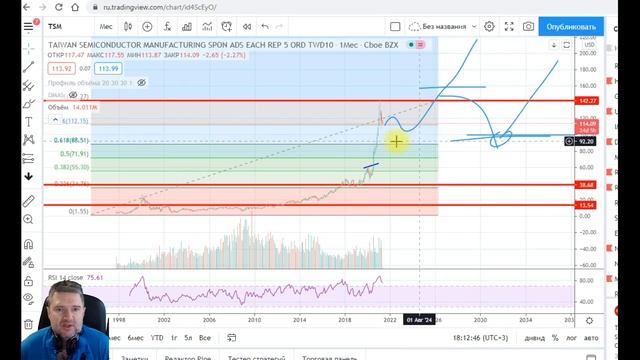Click the trash remove drawings icon

coord(29,324)
